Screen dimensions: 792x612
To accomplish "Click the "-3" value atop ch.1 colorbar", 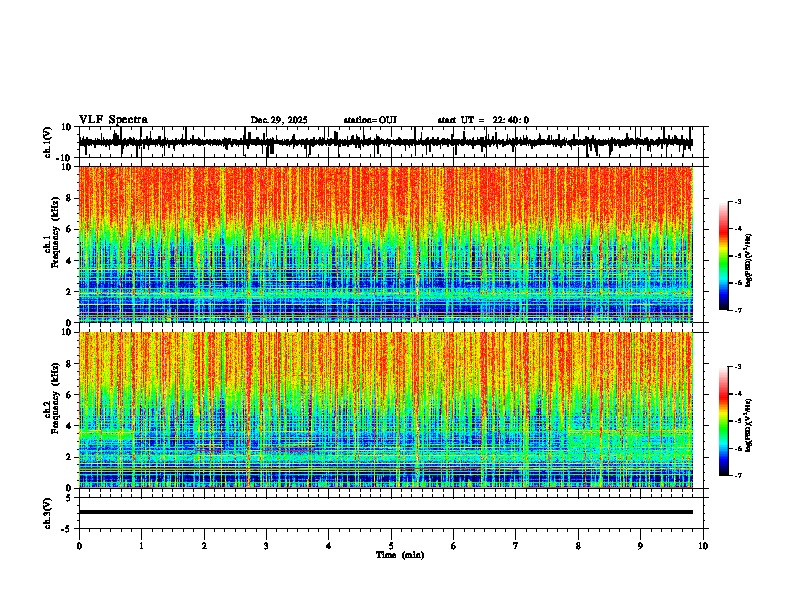I will point(737,201).
